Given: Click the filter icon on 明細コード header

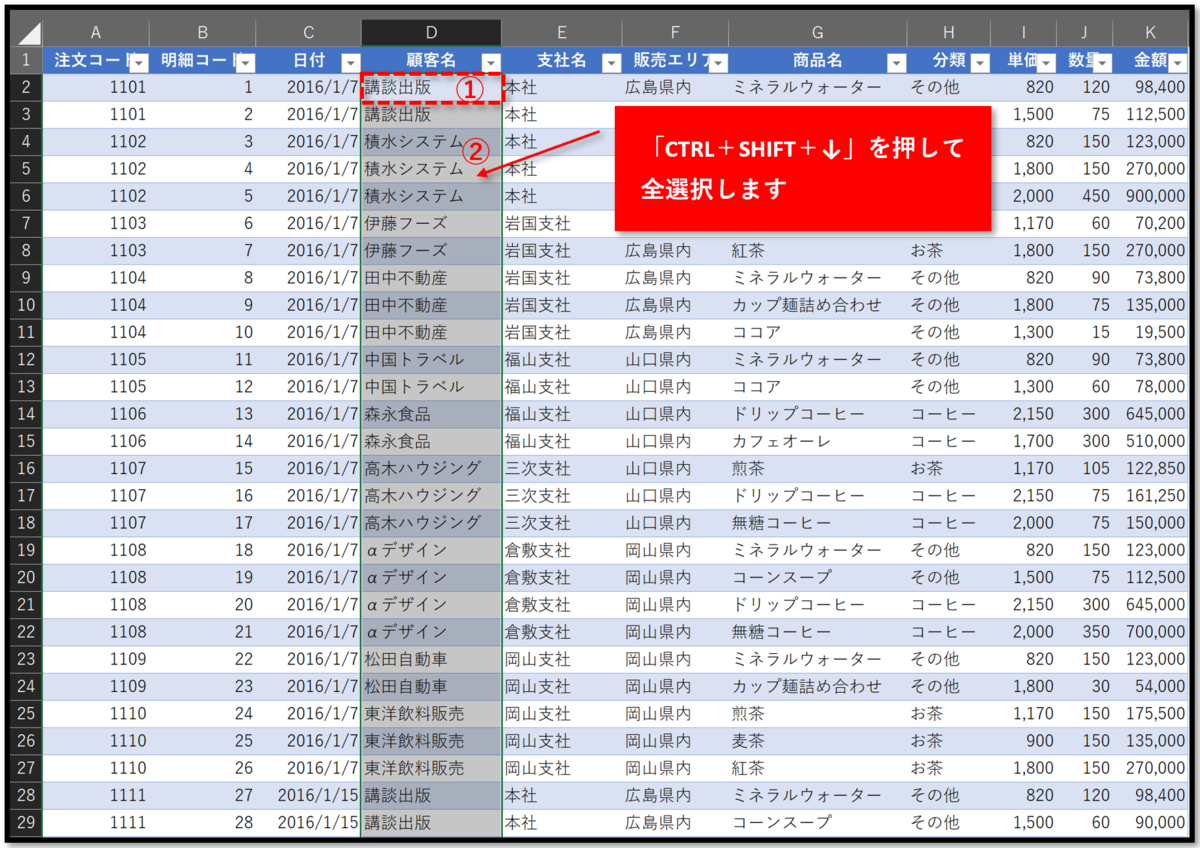Looking at the screenshot, I should [246, 61].
